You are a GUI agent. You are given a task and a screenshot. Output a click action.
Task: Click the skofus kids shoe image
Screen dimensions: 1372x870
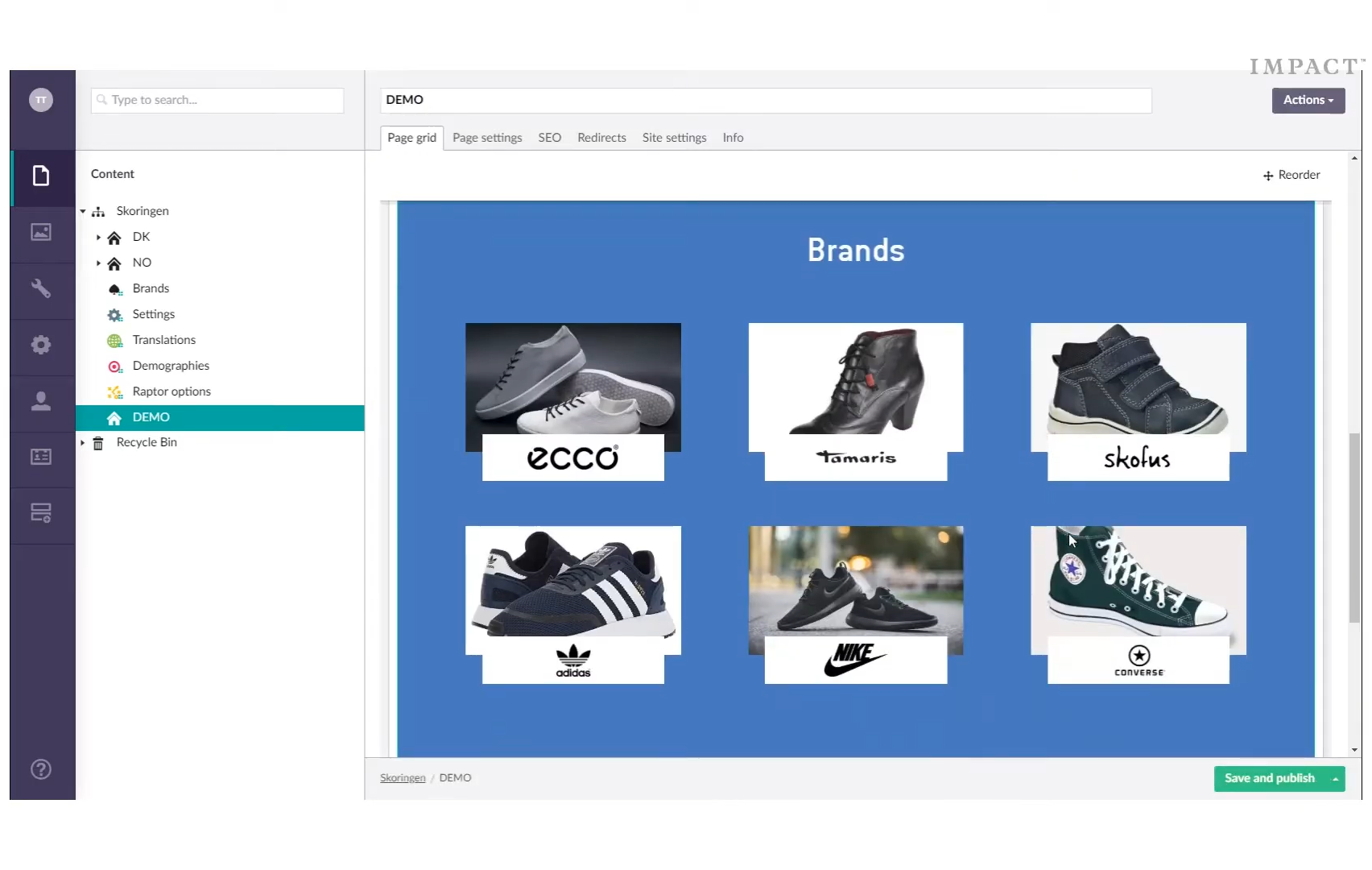1139,387
